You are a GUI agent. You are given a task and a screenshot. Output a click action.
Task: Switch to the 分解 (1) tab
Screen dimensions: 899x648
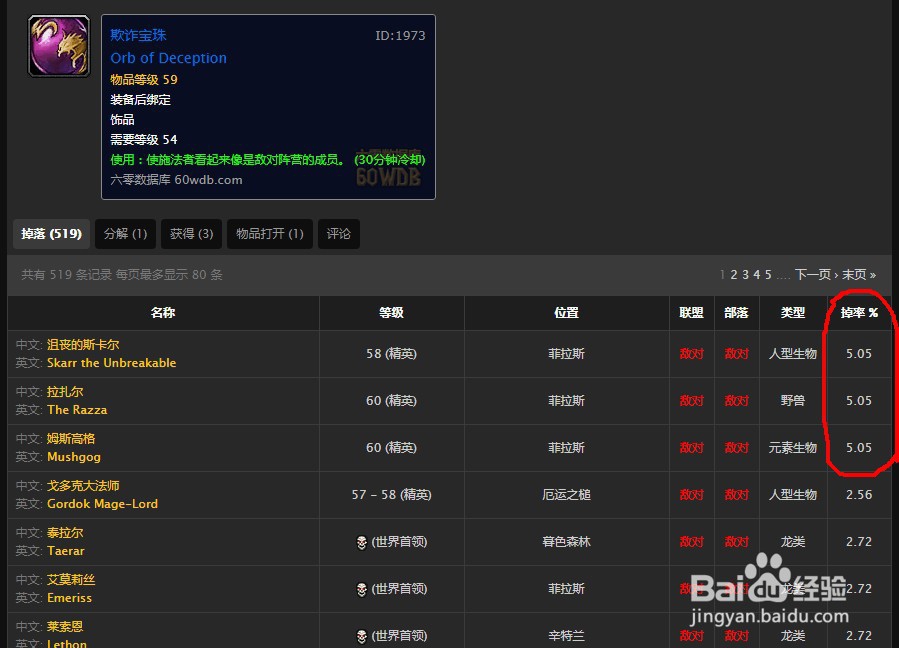[124, 233]
